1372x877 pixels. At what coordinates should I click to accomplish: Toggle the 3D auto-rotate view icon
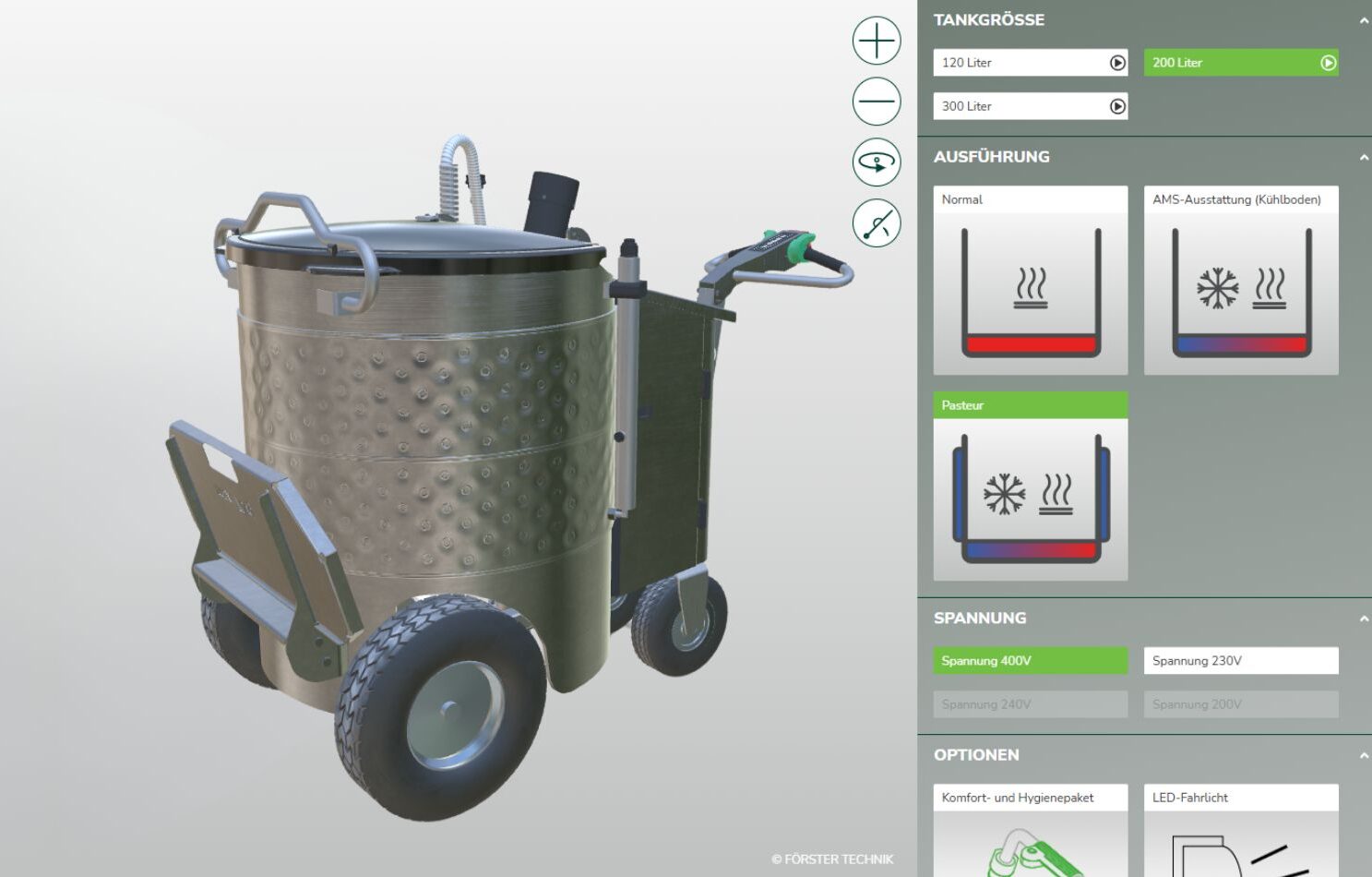[x=876, y=162]
